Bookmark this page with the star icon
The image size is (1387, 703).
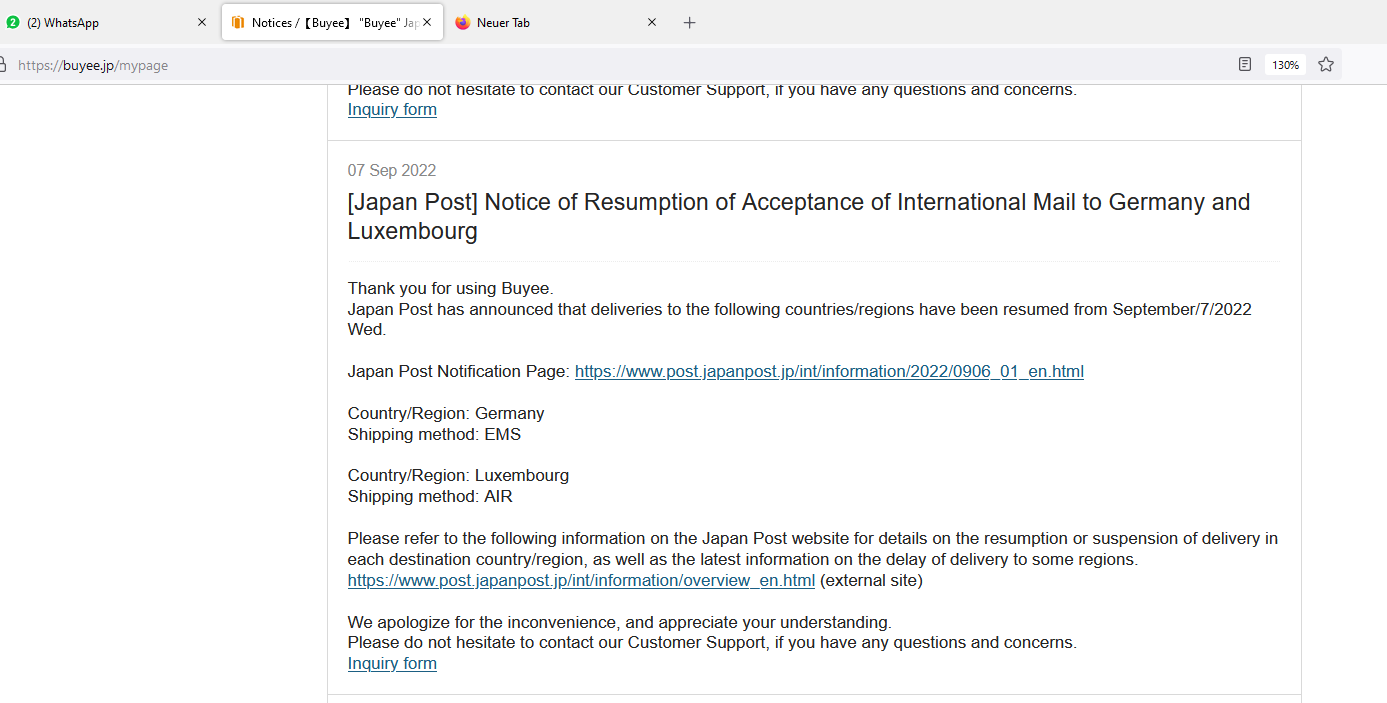(x=1326, y=65)
